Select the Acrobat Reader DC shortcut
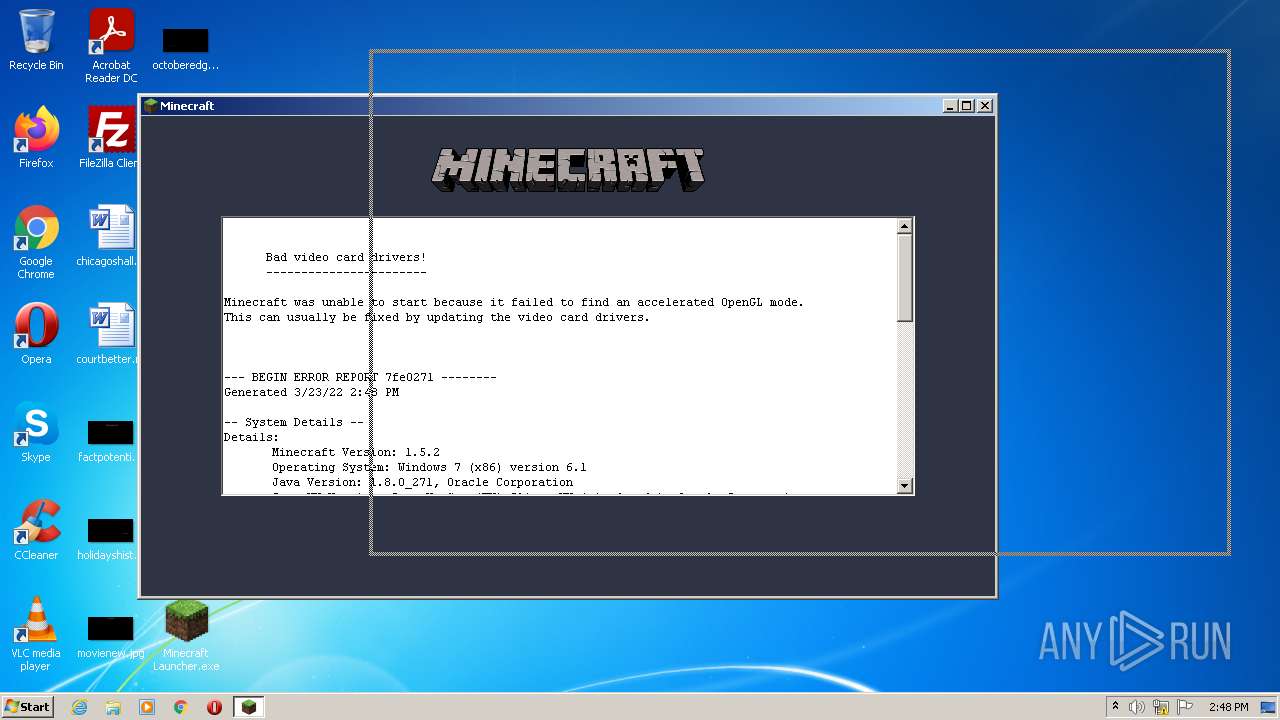The width and height of the screenshot is (1280, 720). pos(111,46)
